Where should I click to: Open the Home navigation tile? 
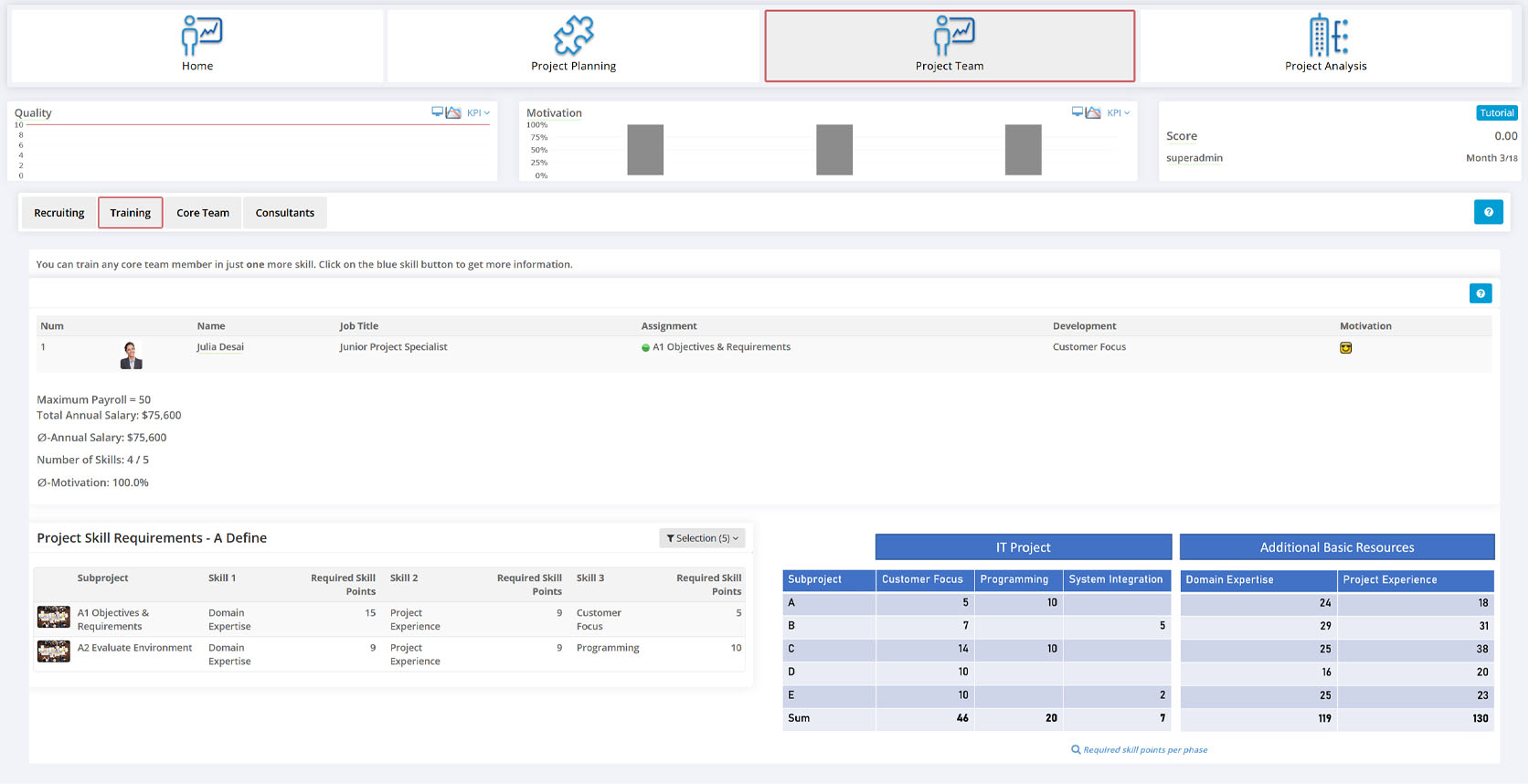tap(196, 46)
